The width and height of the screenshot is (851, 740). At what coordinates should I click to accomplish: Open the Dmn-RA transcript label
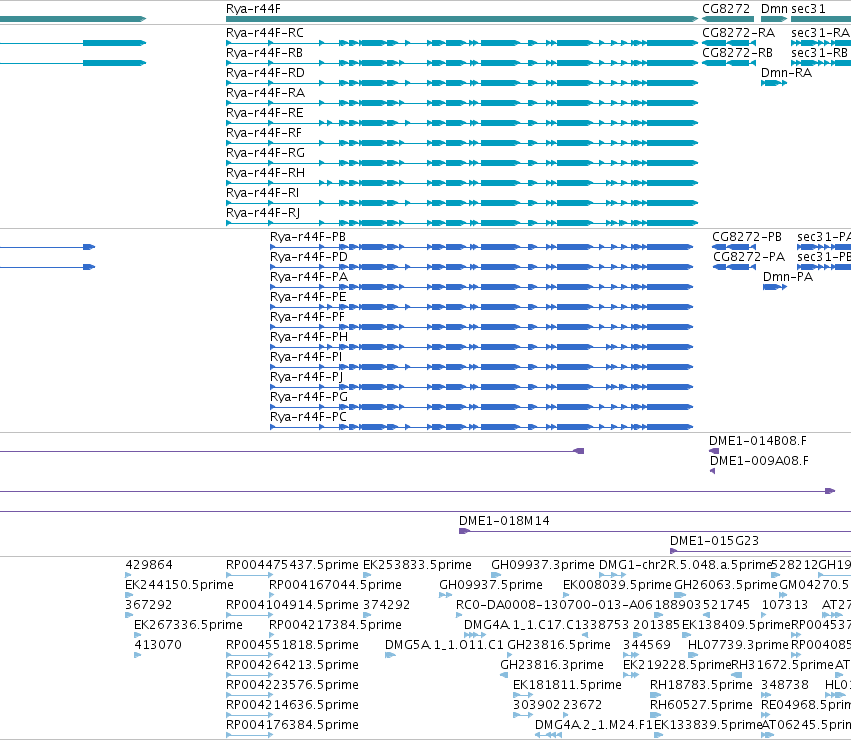tap(786, 73)
